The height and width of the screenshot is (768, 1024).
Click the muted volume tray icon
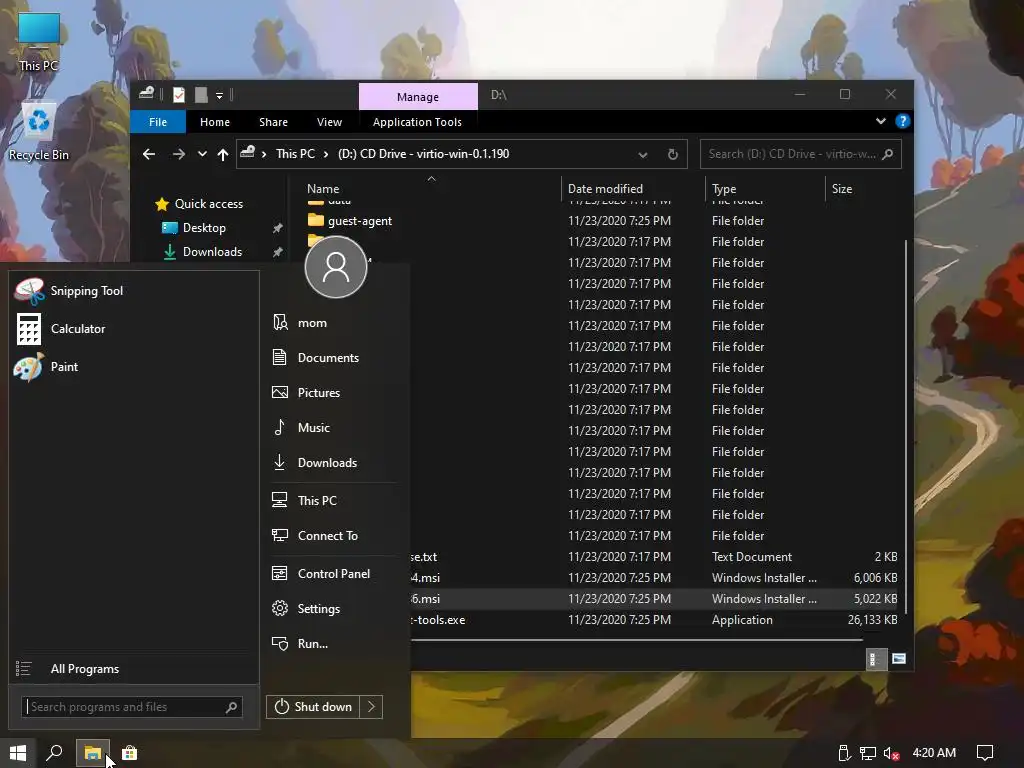pos(891,753)
